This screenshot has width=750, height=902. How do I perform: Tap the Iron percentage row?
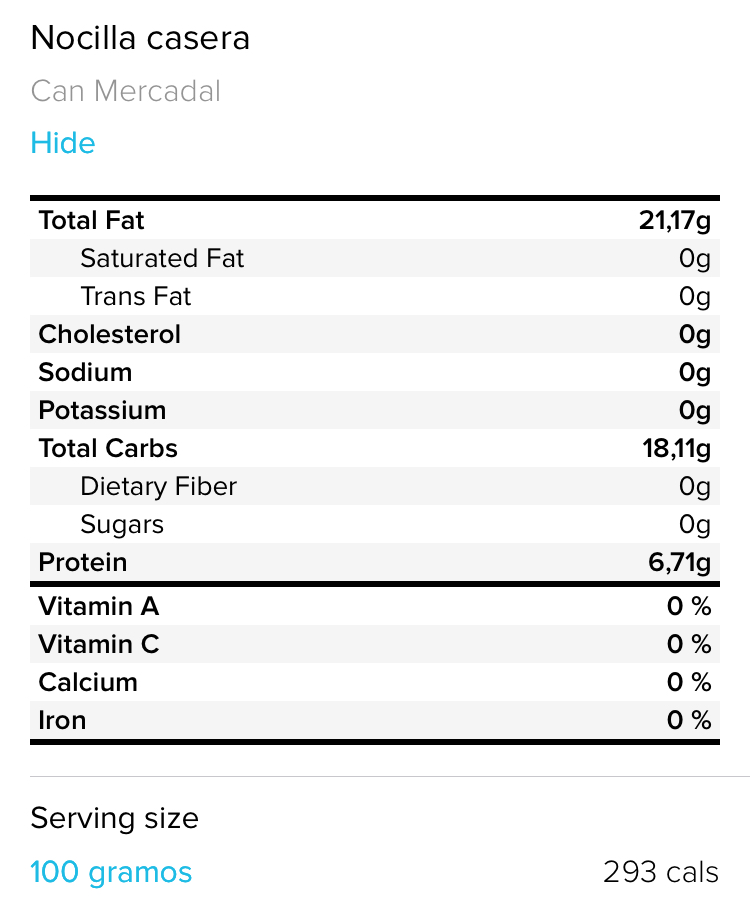tap(374, 720)
